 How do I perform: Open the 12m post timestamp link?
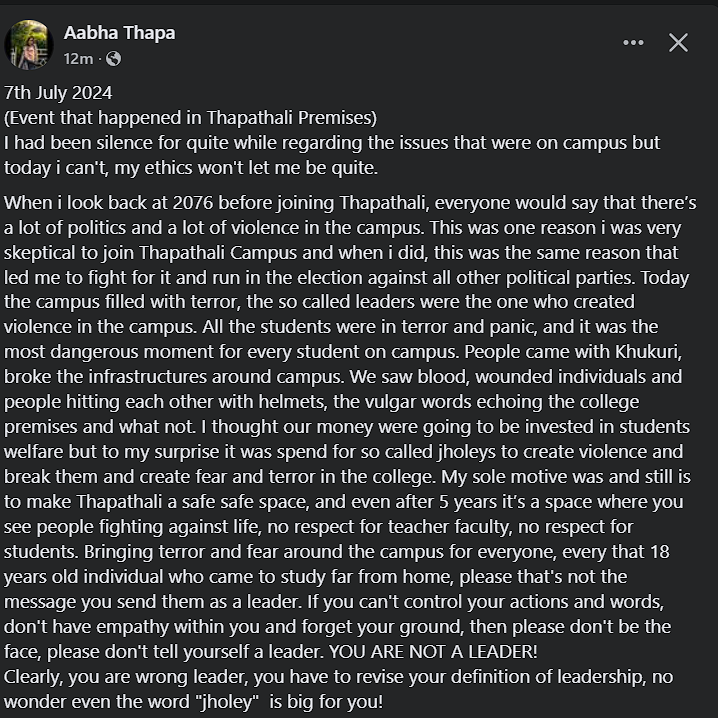78,59
